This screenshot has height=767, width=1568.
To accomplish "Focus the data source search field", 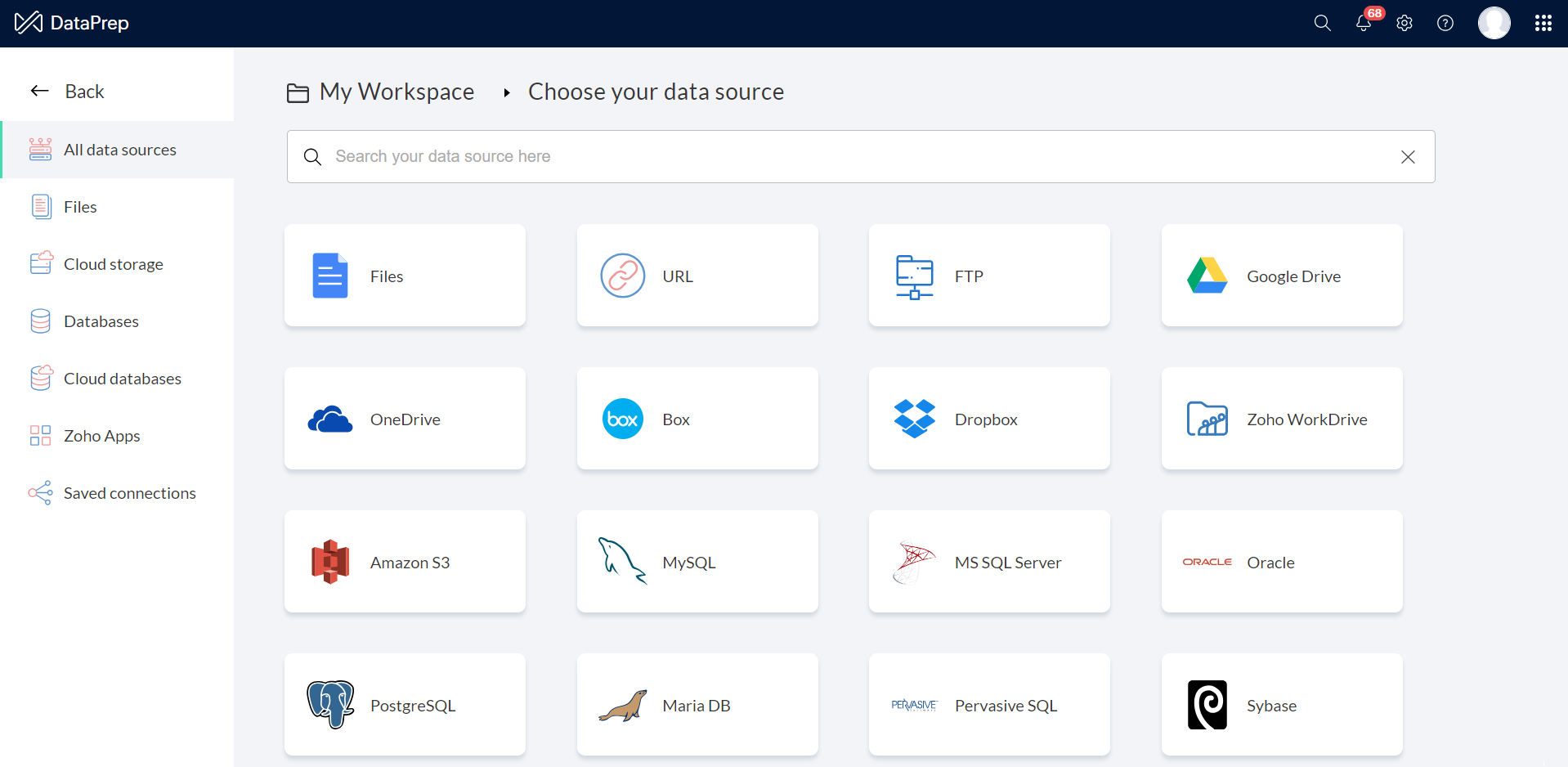I will pos(861,156).
